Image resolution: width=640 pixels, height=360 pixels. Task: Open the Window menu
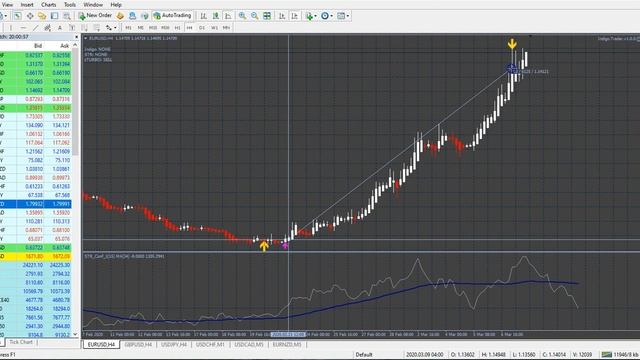[93, 4]
